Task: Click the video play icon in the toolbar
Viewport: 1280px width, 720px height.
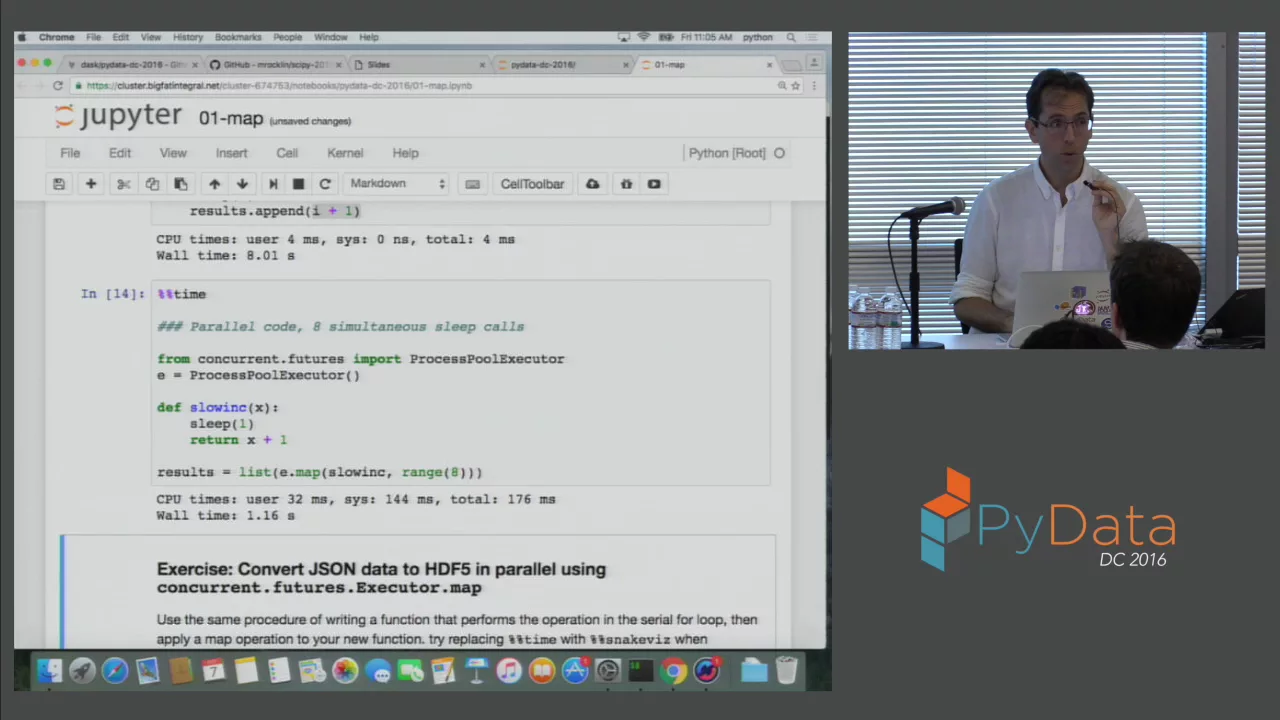Action: coord(654,184)
